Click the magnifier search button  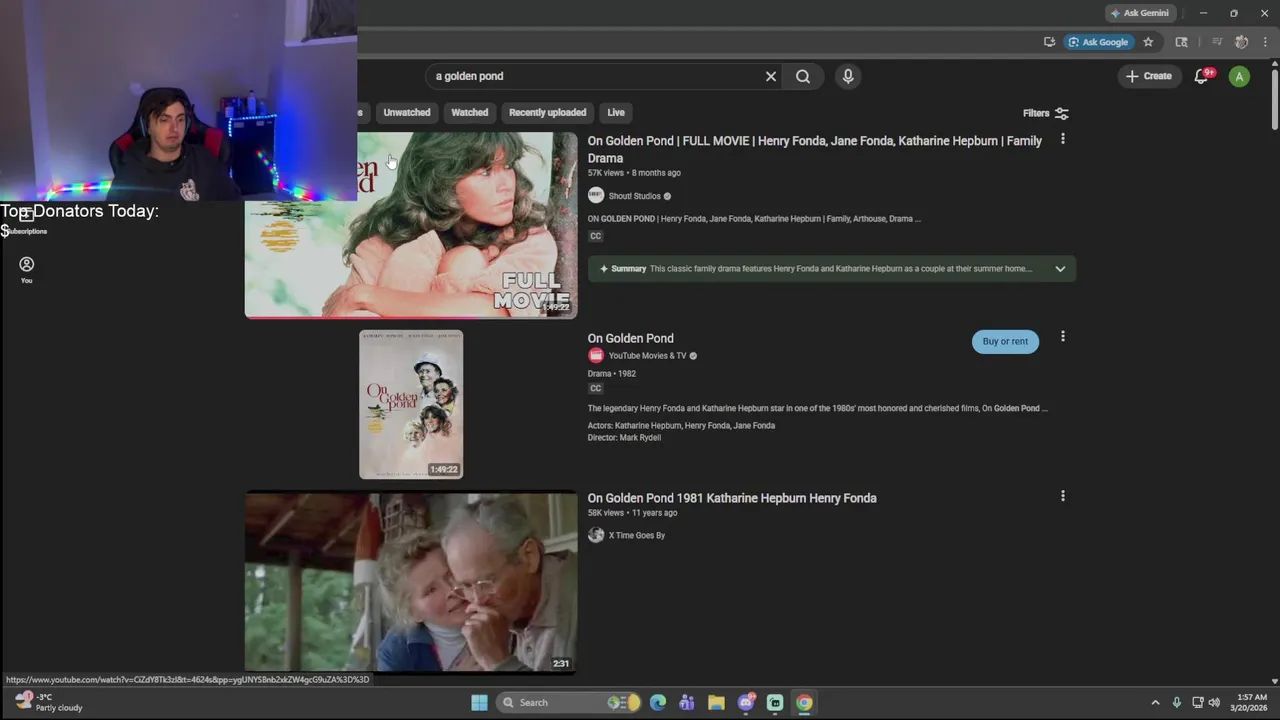coord(803,76)
